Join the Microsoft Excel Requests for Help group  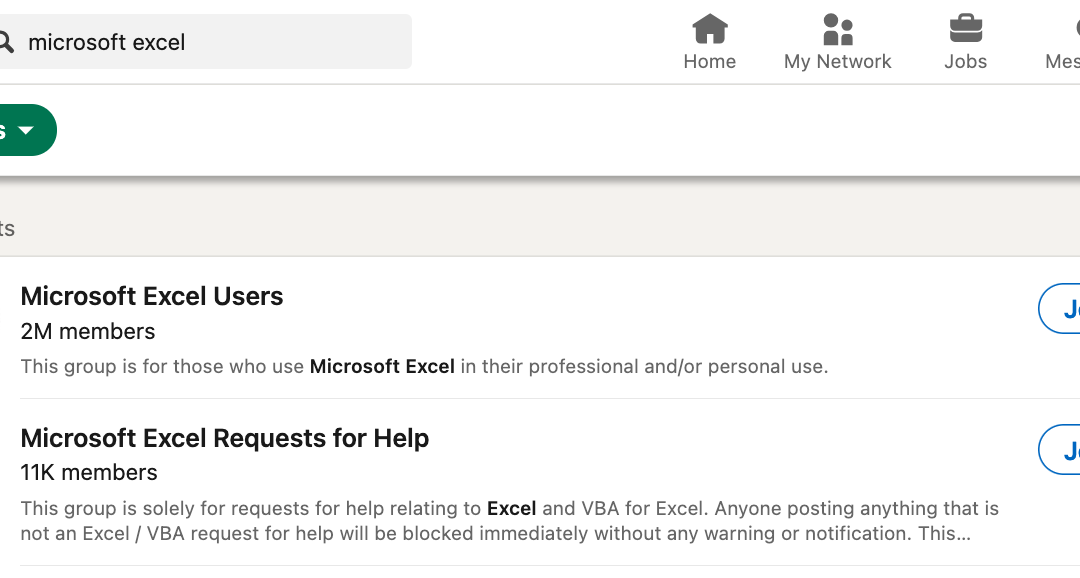(x=1063, y=450)
